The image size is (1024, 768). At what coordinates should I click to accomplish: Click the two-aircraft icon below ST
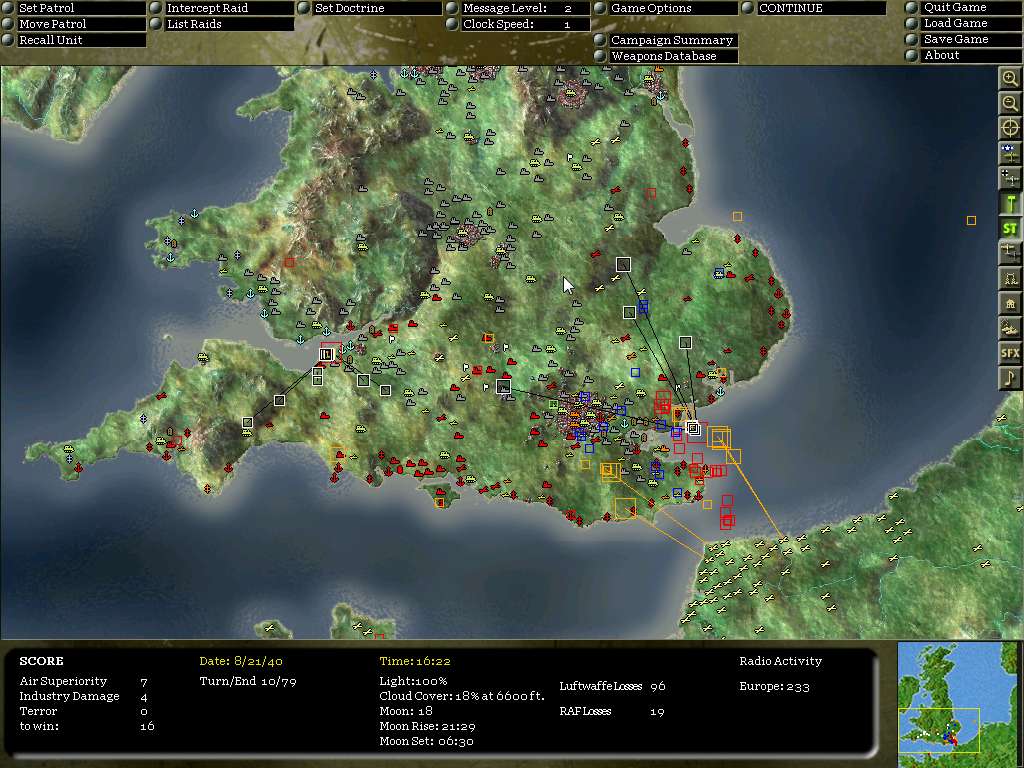[1010, 253]
